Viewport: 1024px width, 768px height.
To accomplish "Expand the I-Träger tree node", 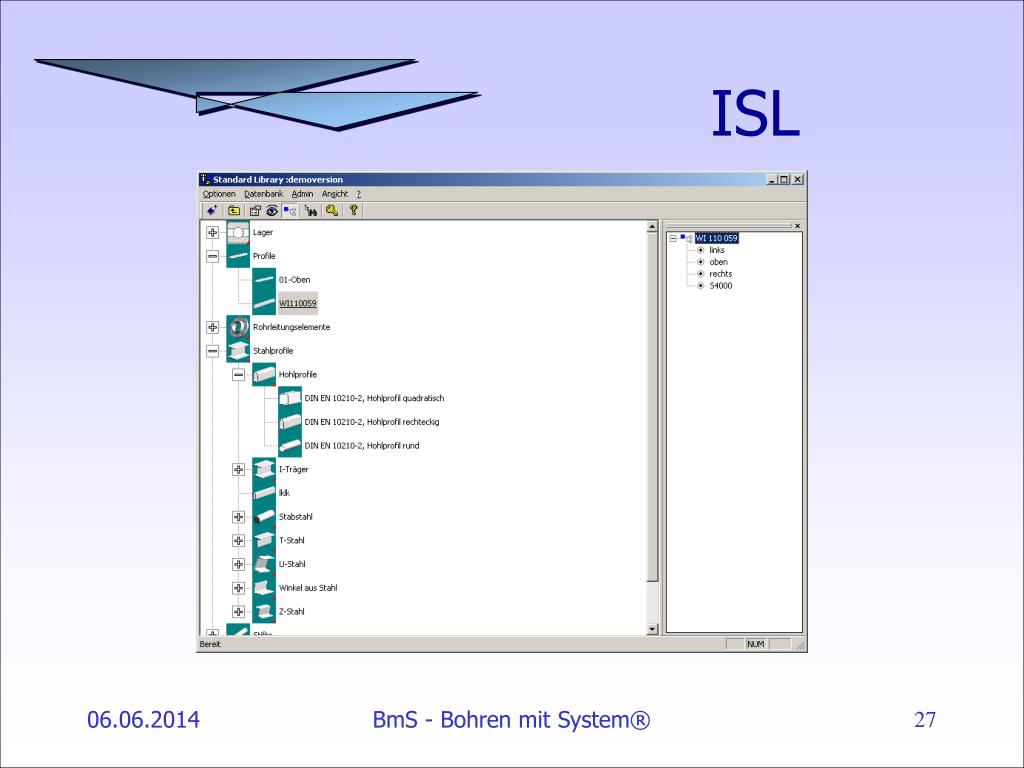I will [238, 470].
